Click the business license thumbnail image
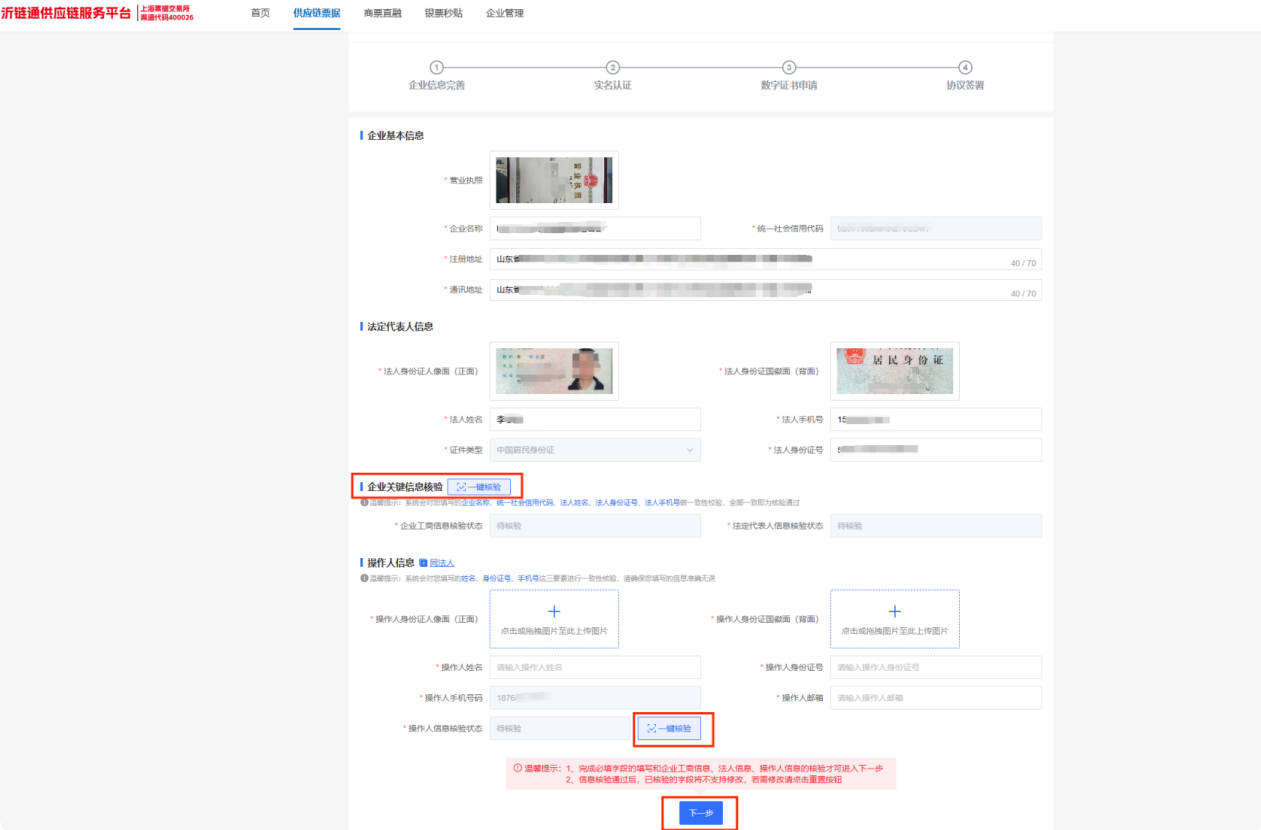Image resolution: width=1261 pixels, height=830 pixels. [x=554, y=180]
